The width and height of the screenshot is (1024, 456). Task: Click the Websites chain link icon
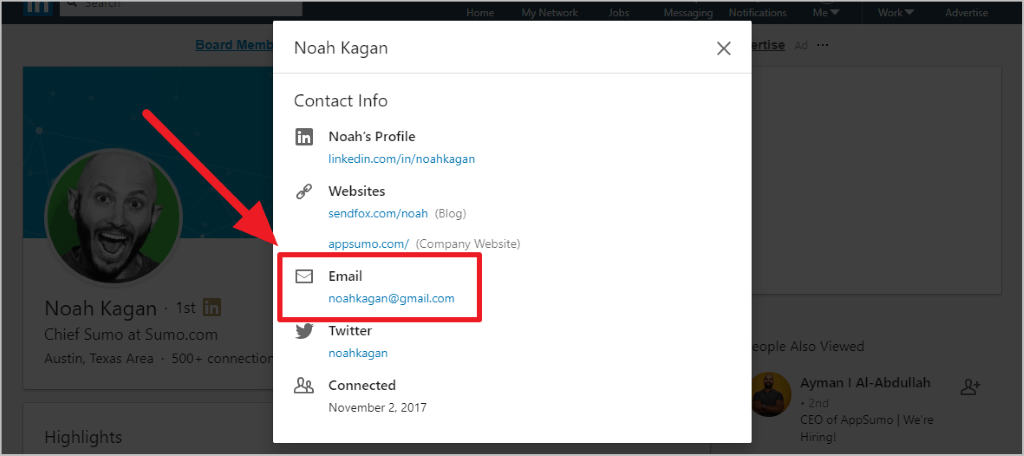304,191
